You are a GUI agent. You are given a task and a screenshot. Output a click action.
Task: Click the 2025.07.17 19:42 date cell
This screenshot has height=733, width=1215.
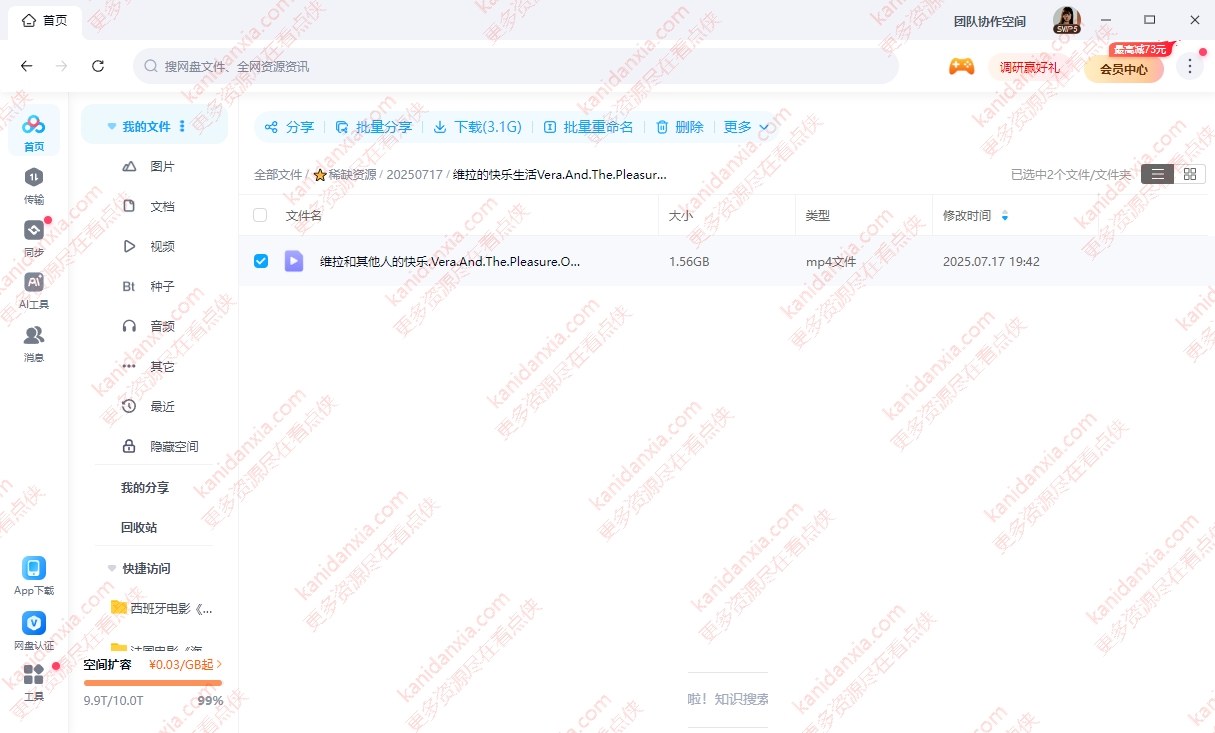click(991, 261)
